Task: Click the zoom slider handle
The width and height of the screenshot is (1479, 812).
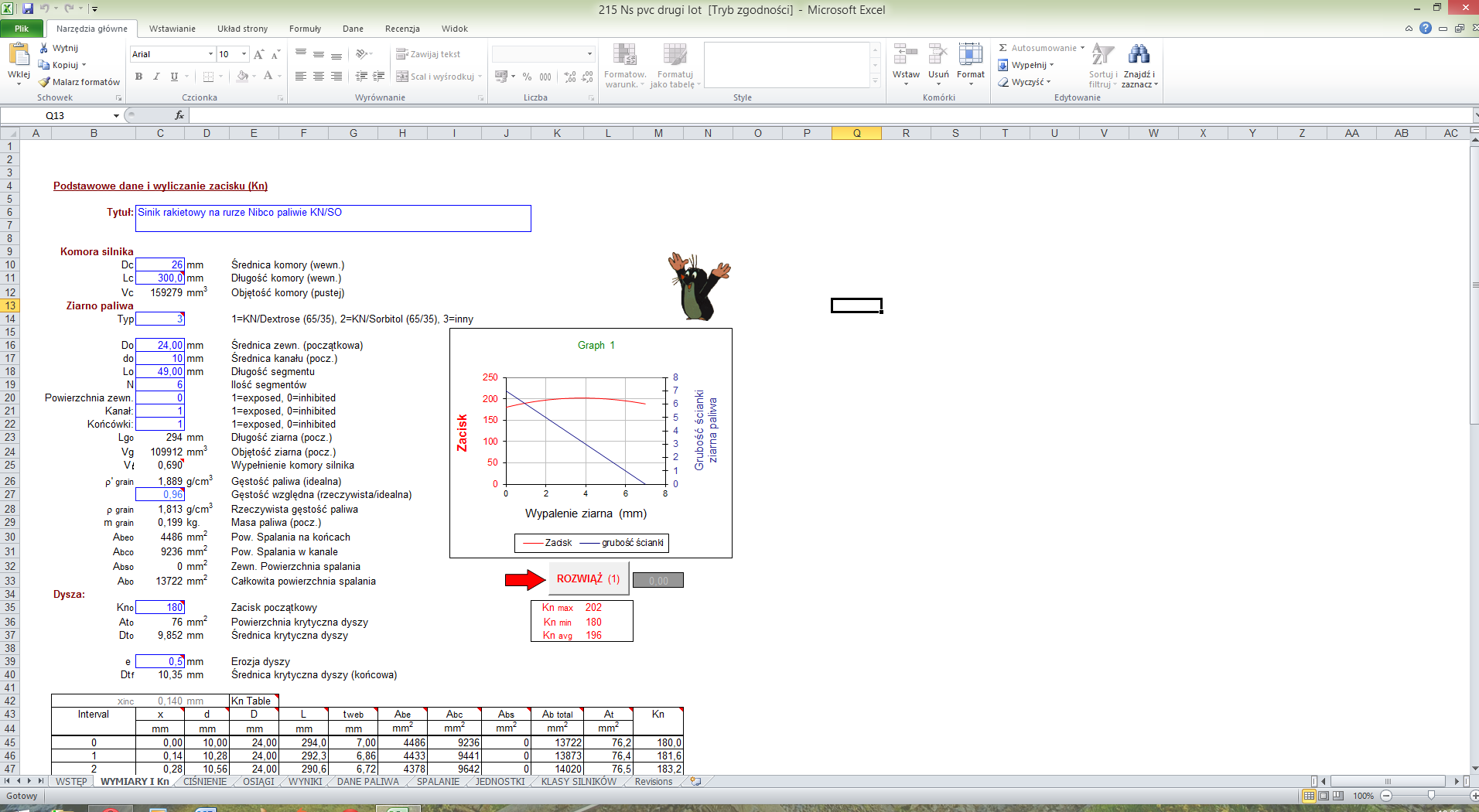Action: [x=1431, y=796]
